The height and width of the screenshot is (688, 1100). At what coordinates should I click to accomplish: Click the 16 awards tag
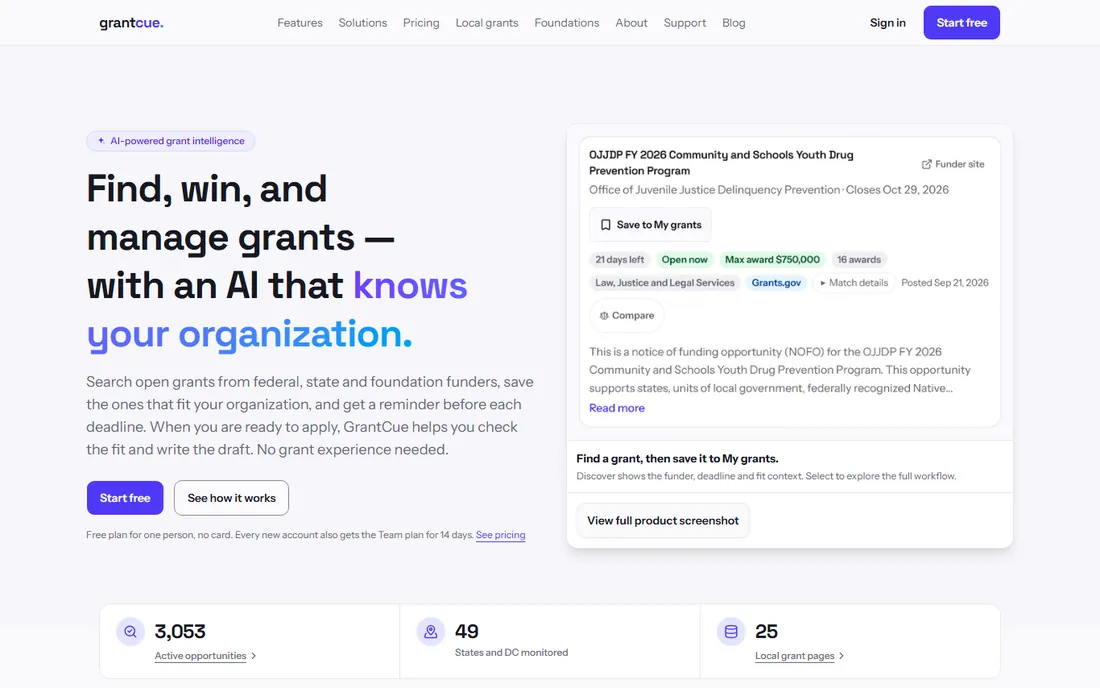(x=859, y=259)
